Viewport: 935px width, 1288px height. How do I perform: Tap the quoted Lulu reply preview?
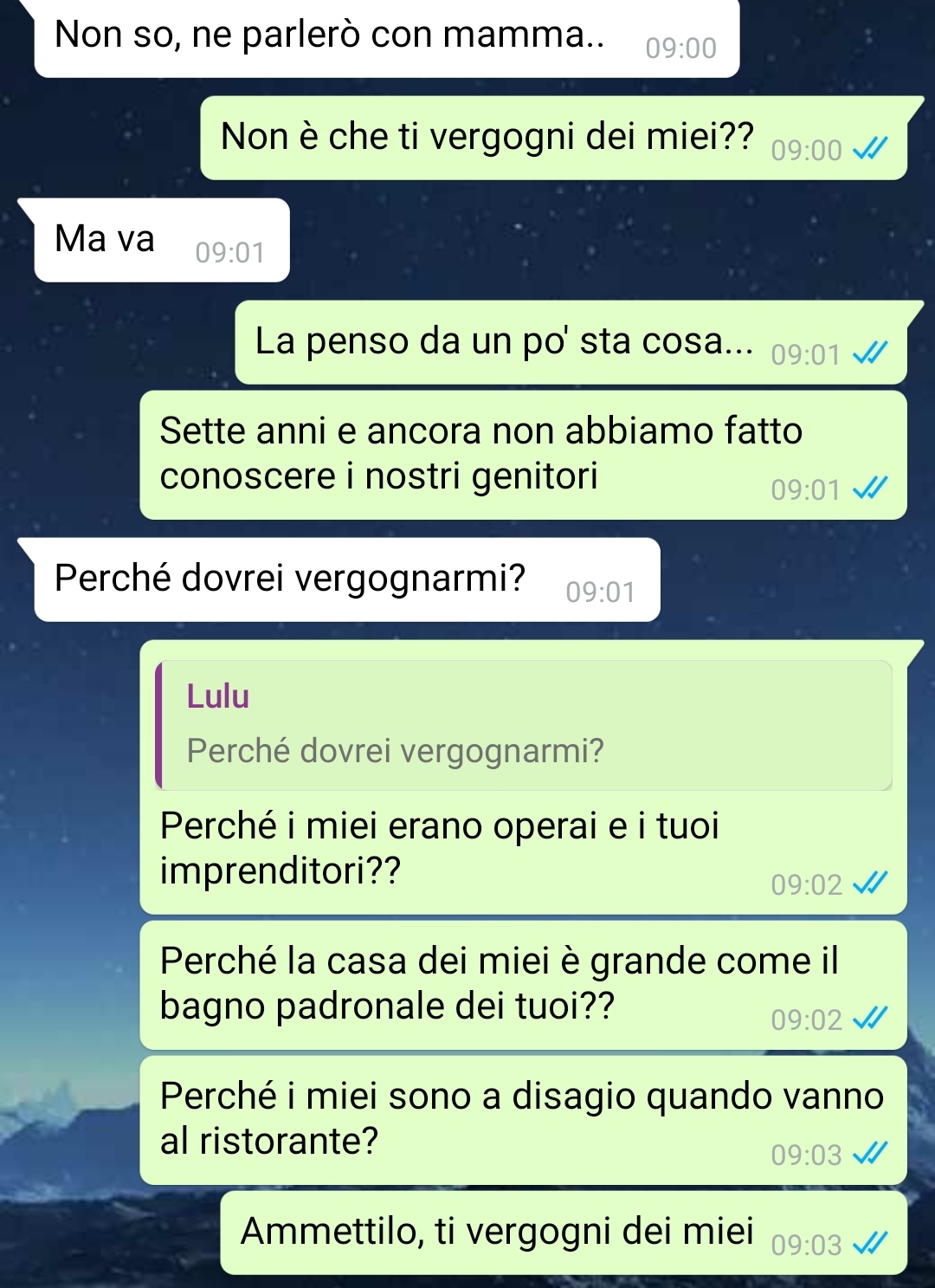524,725
